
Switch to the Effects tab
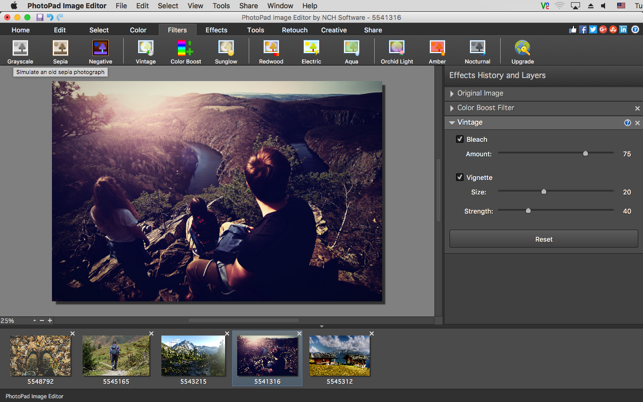point(216,30)
